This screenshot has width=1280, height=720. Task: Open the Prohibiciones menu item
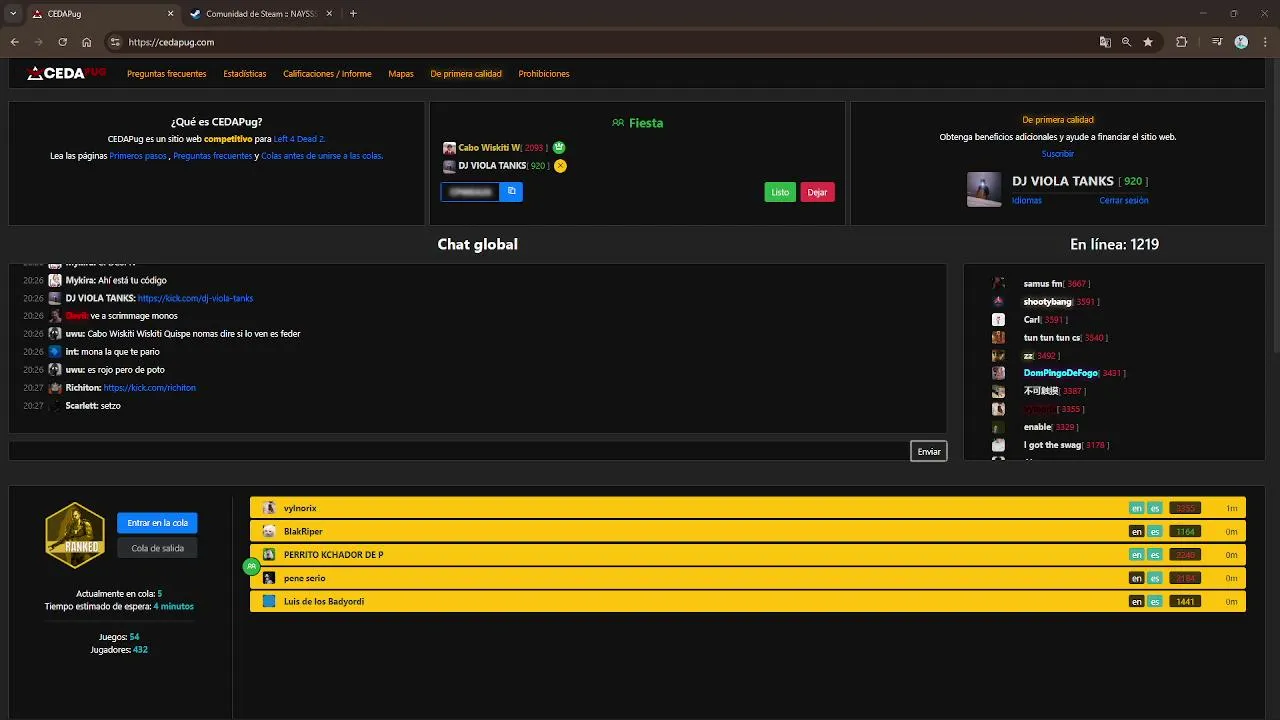(x=544, y=74)
